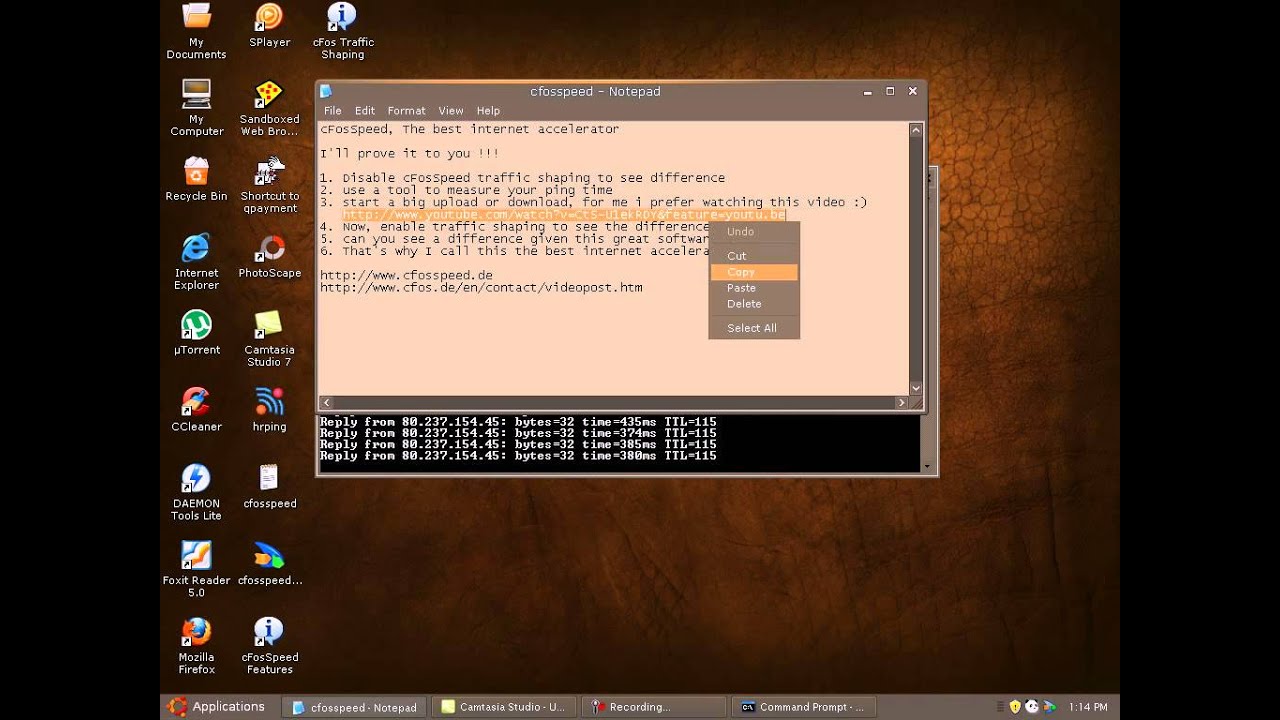Maximize the Notepad window
The height and width of the screenshot is (720, 1280).
(890, 91)
